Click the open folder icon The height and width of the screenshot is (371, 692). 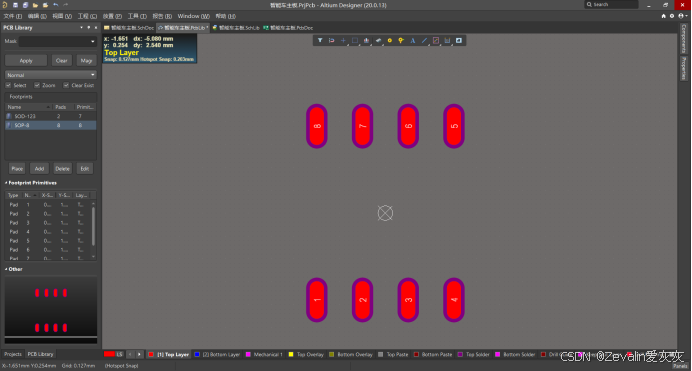(x=35, y=5)
